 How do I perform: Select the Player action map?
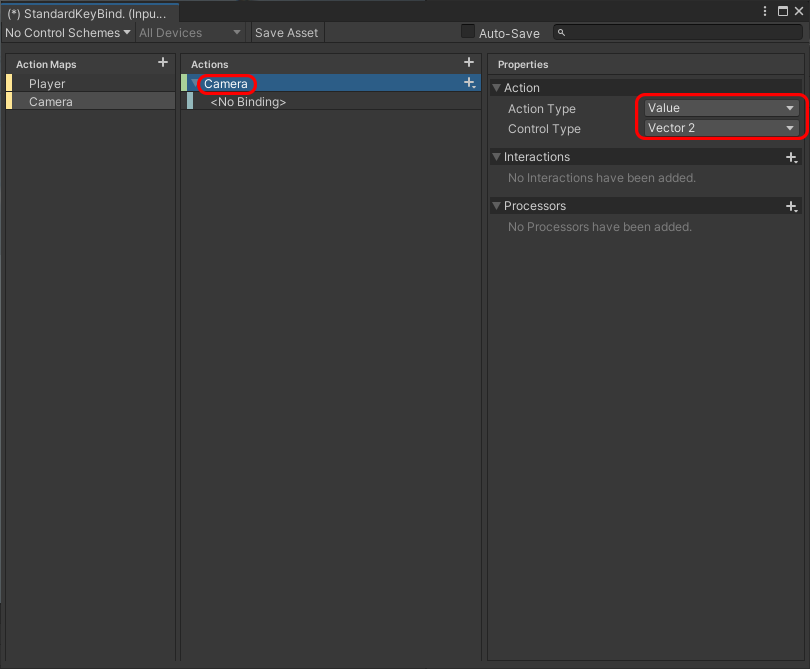pos(90,83)
